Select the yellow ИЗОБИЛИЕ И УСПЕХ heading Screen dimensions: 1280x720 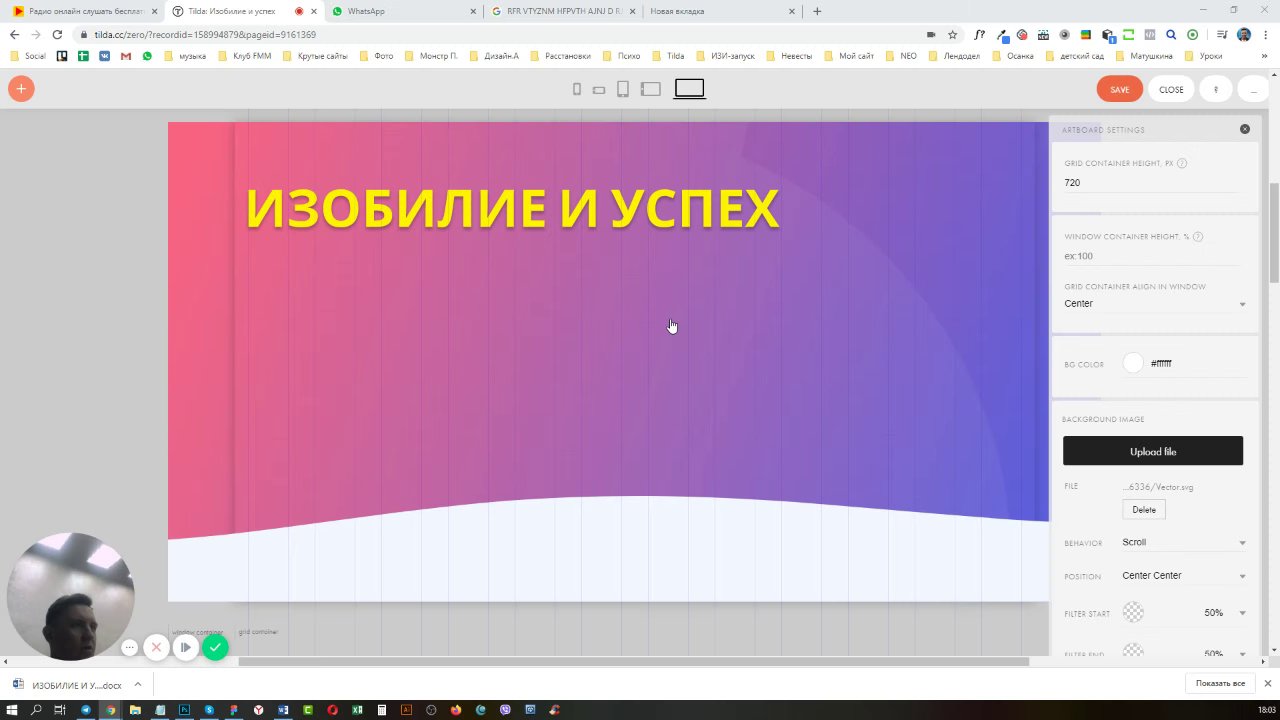[x=512, y=209]
